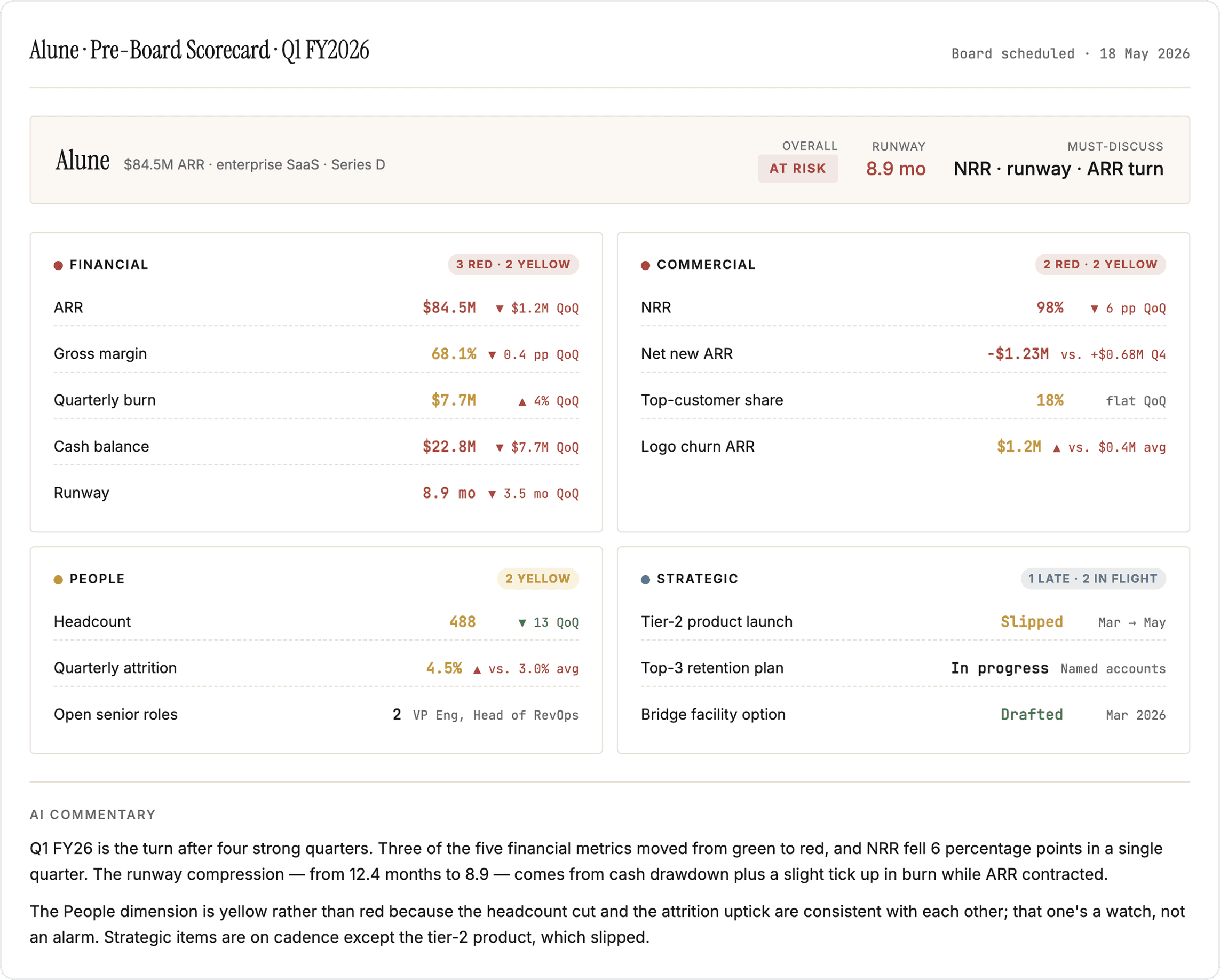
Task: Select the $1.2M logo churn ARR value
Action: (1019, 447)
